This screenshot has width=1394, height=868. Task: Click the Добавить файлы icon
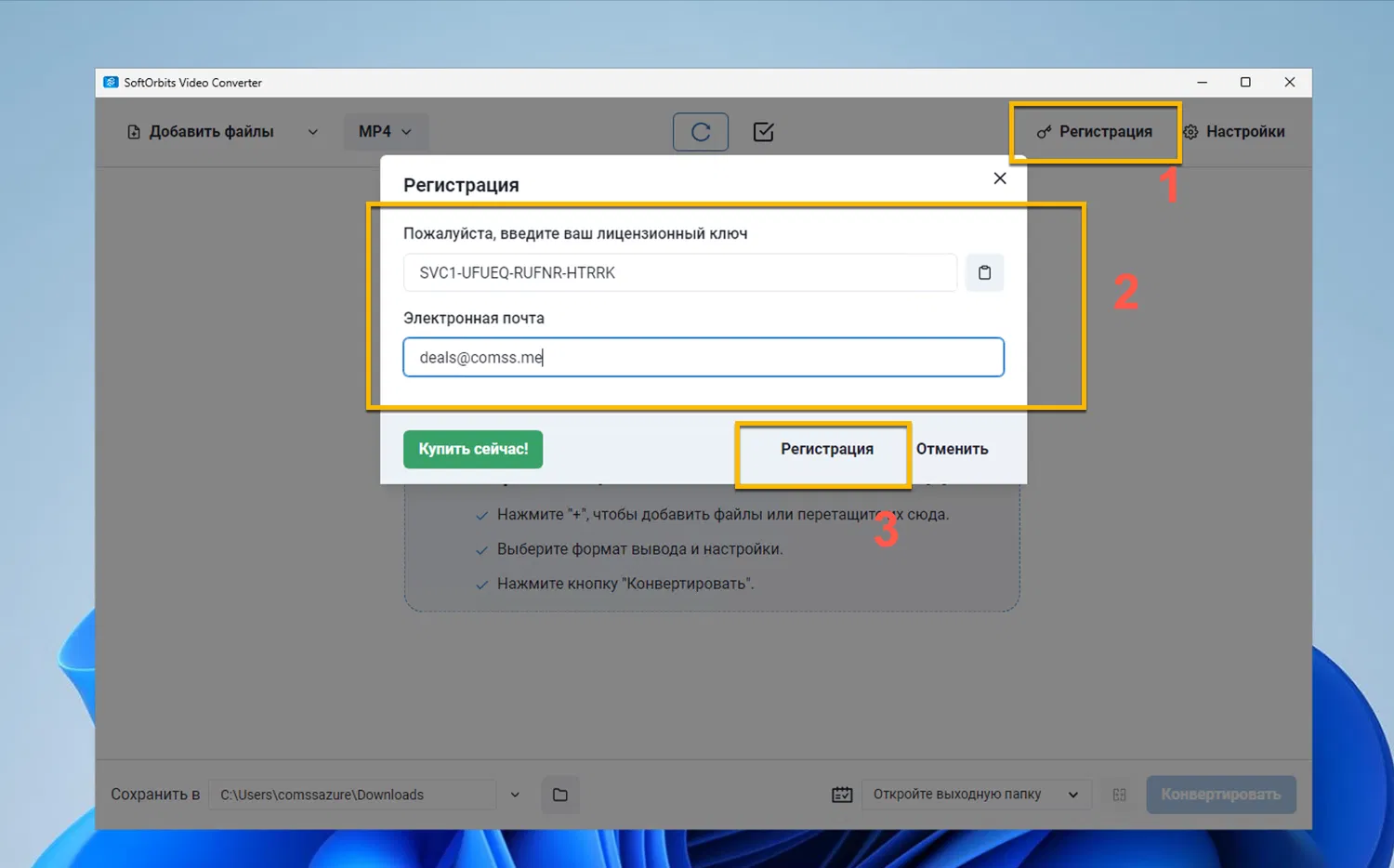point(133,131)
